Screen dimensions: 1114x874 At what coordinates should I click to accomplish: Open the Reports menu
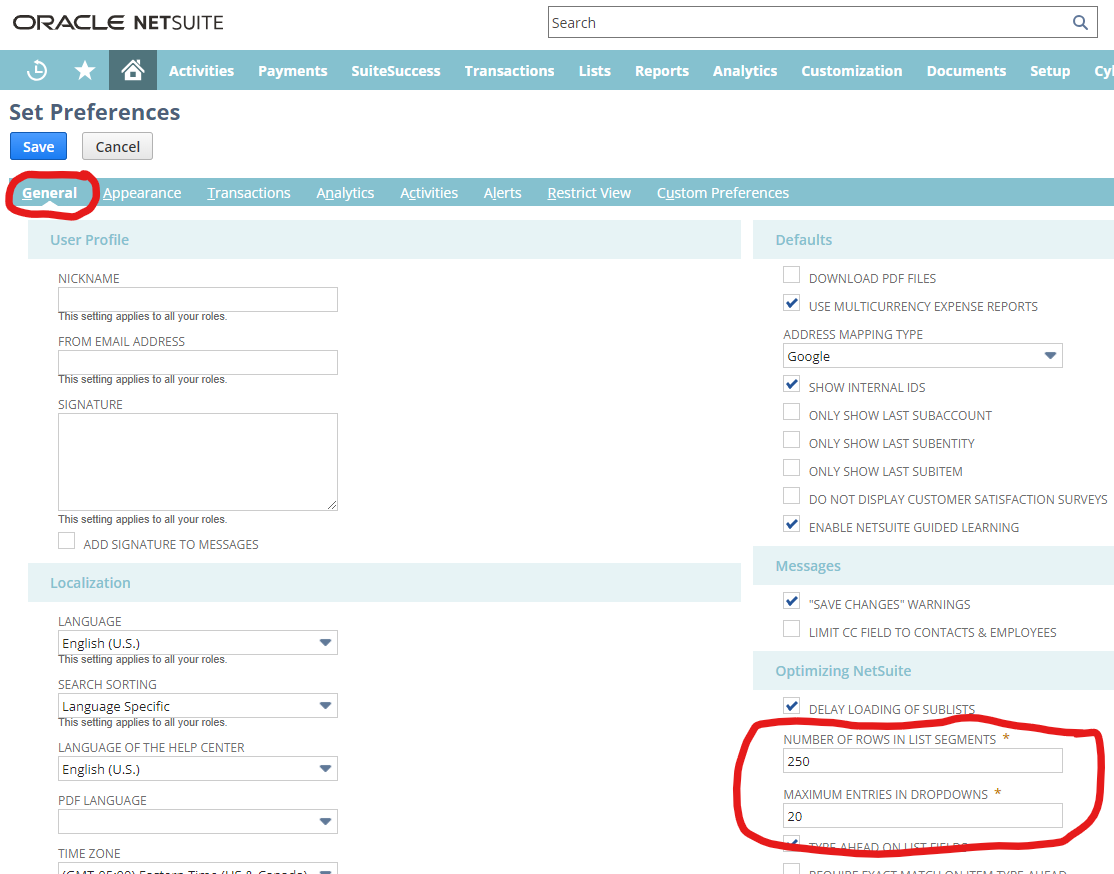pyautogui.click(x=662, y=71)
